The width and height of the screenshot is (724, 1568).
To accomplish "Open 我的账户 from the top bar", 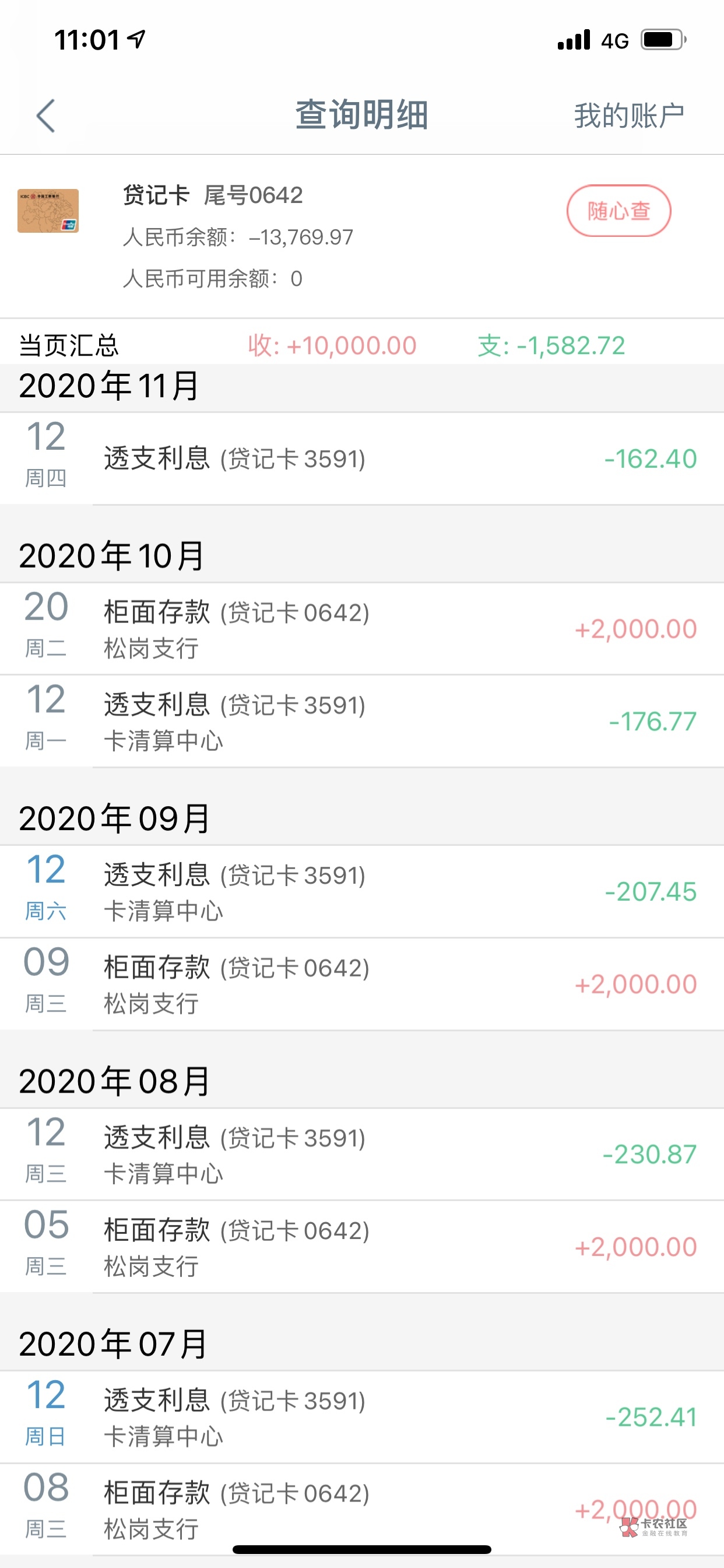I will (628, 116).
